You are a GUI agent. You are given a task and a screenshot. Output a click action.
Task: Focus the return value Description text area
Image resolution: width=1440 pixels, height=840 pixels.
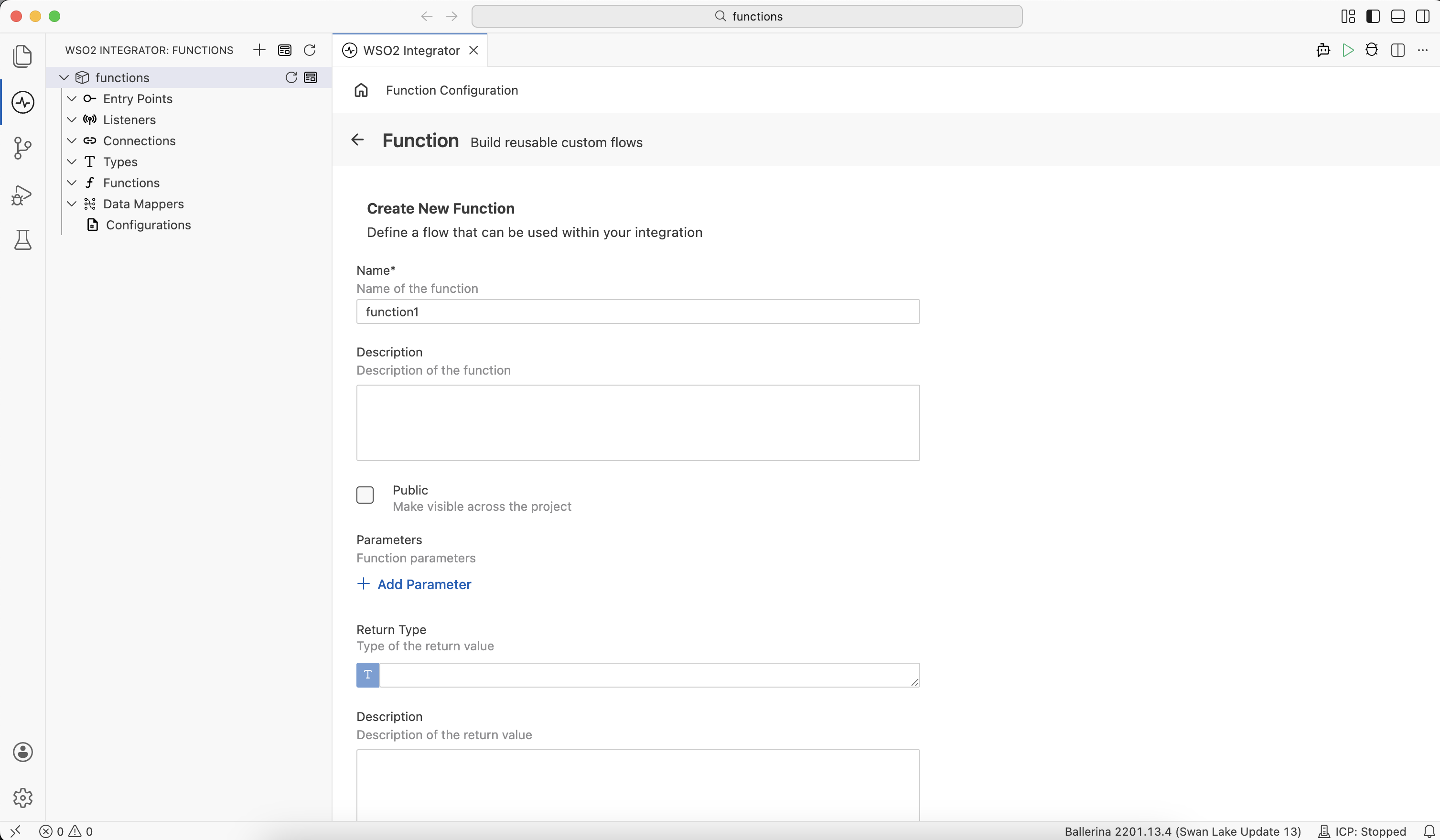tap(638, 785)
